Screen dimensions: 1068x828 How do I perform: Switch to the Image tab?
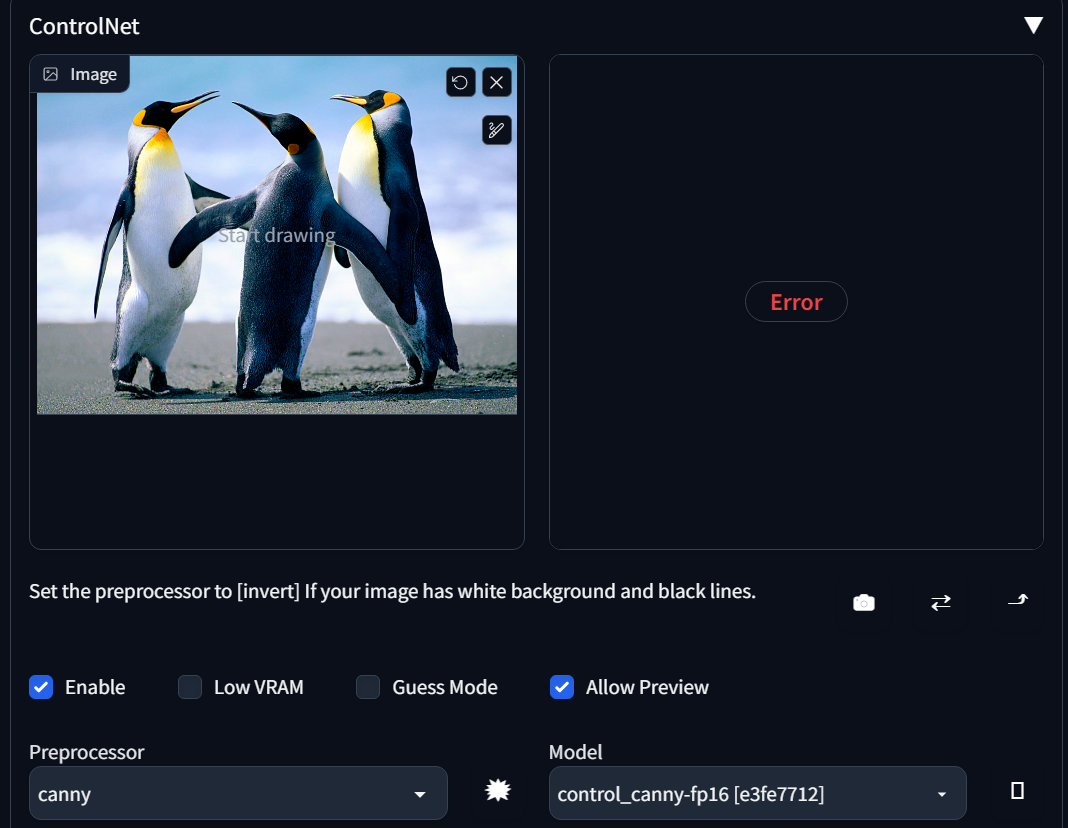80,73
